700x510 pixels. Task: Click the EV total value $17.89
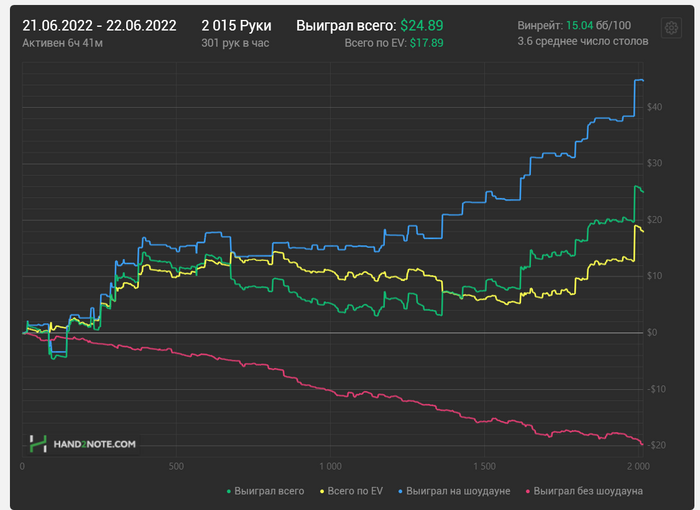(426, 43)
